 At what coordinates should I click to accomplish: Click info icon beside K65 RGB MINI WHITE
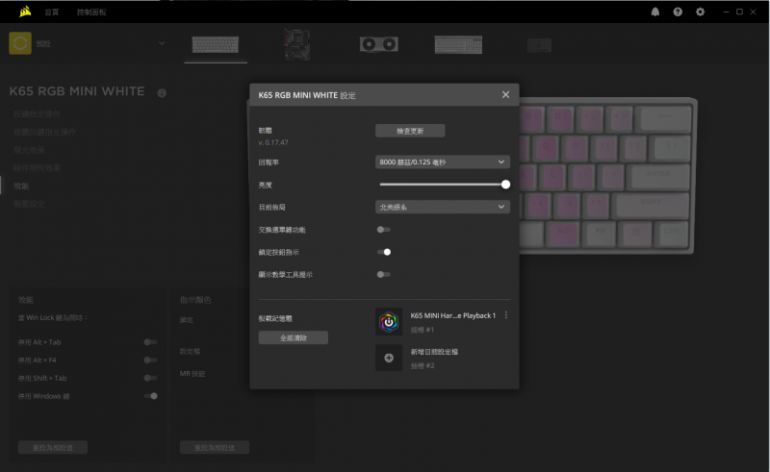162,93
